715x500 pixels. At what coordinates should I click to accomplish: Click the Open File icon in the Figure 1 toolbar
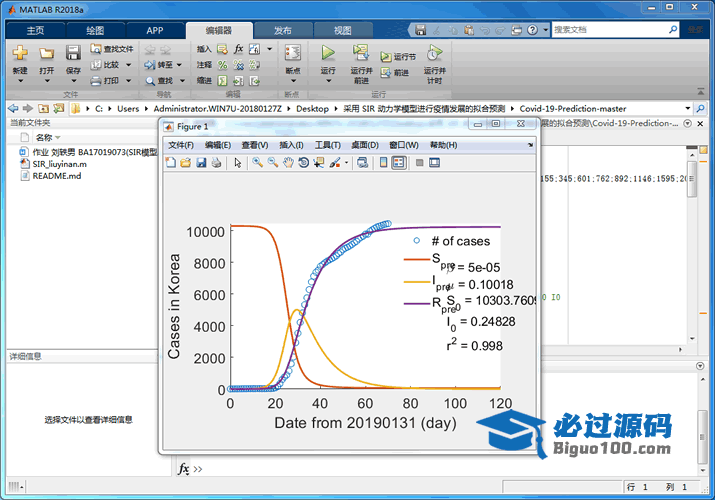click(186, 163)
